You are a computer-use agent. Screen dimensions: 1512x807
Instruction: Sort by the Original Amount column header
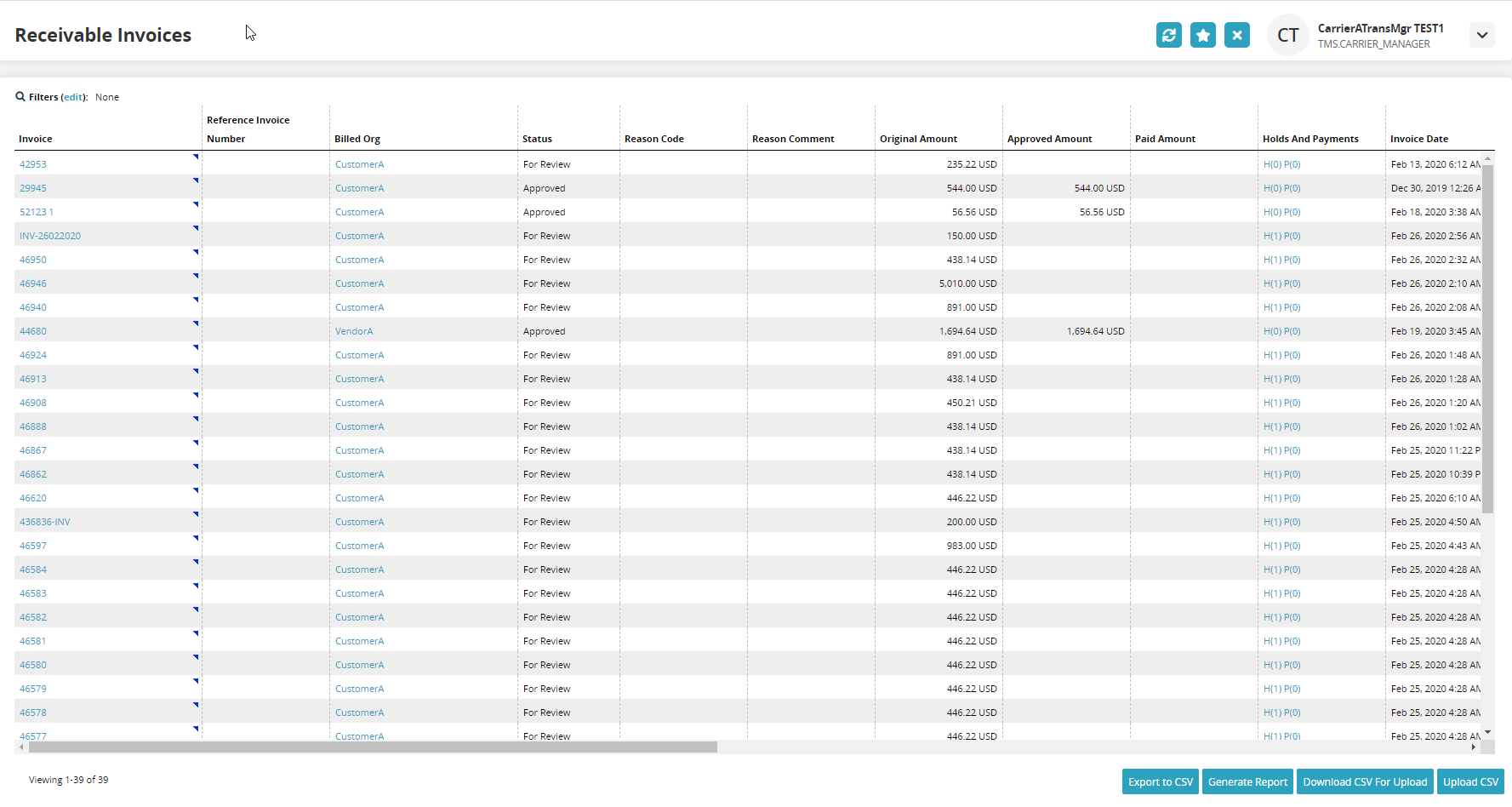coord(918,139)
